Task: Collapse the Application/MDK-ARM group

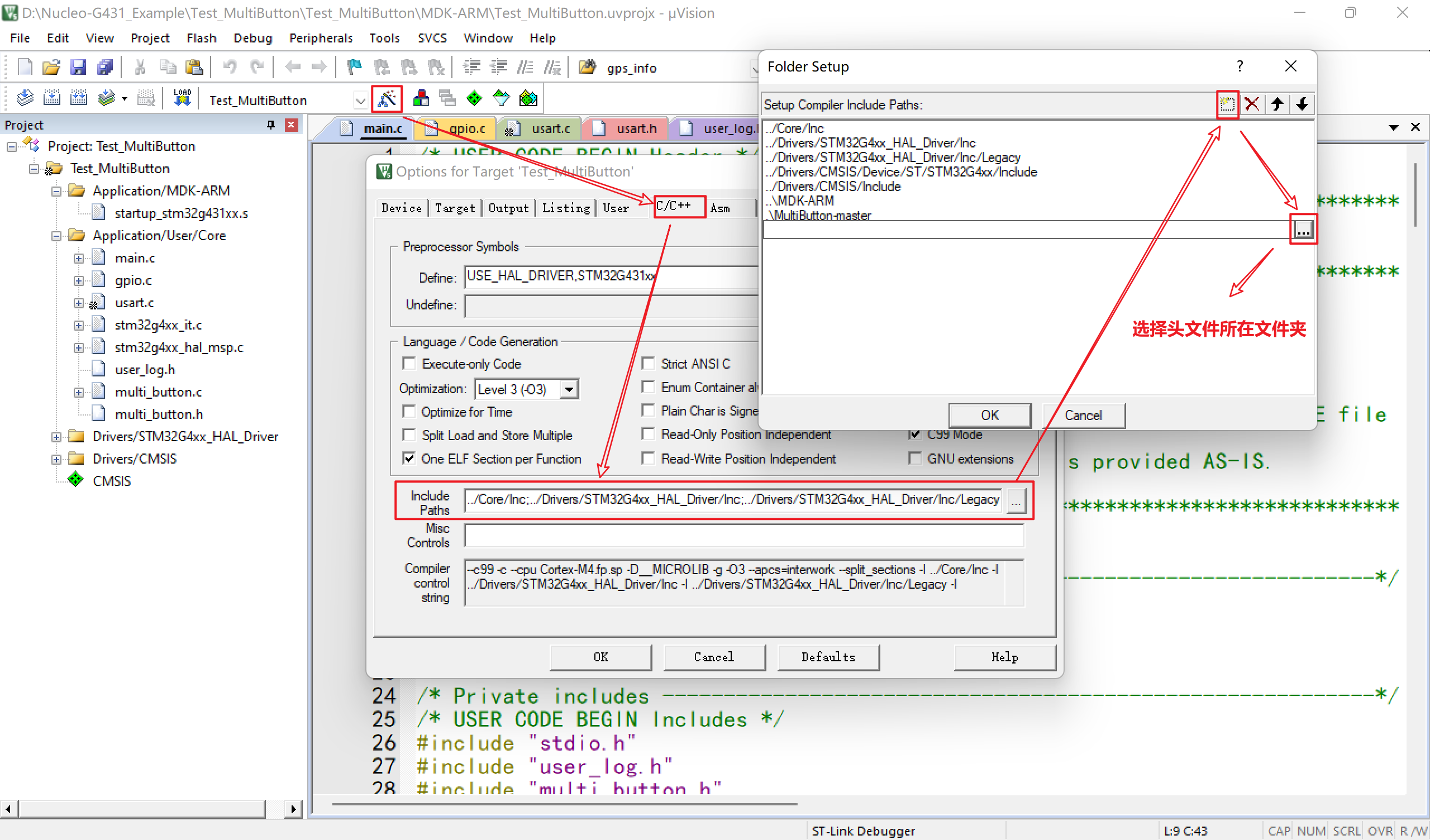Action: coord(56,190)
